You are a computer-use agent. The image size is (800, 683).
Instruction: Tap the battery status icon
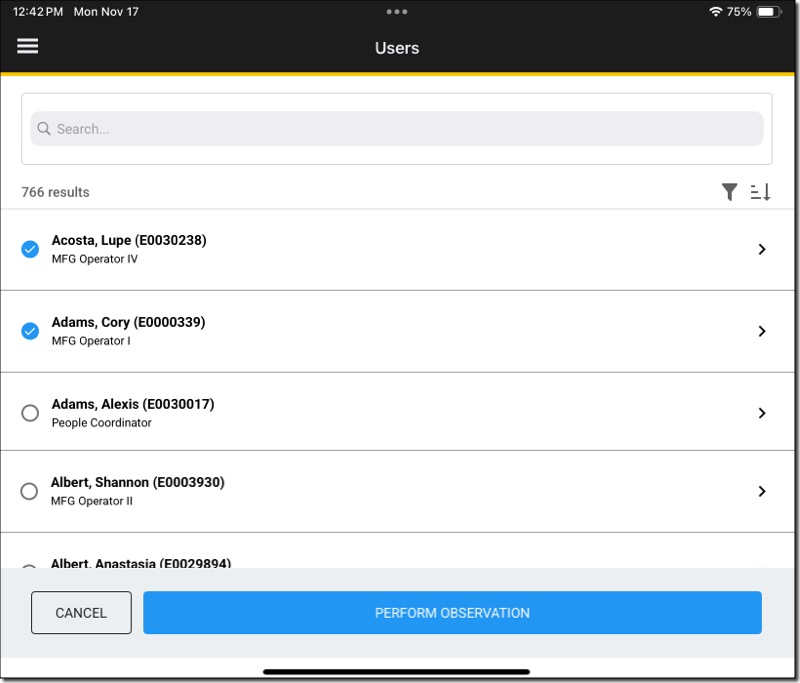(x=768, y=12)
